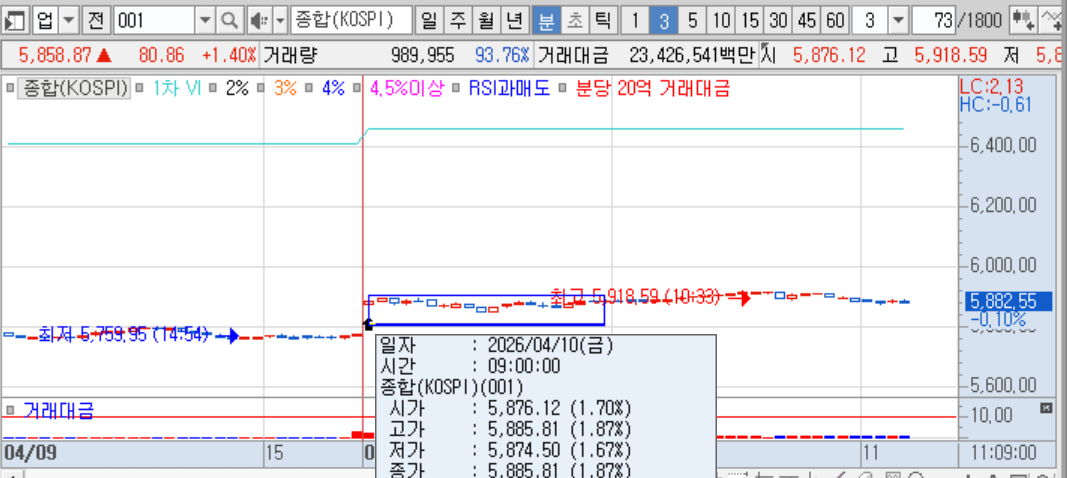Select the 초 second chart tab
Viewport: 1067px width, 478px height.
pyautogui.click(x=574, y=21)
